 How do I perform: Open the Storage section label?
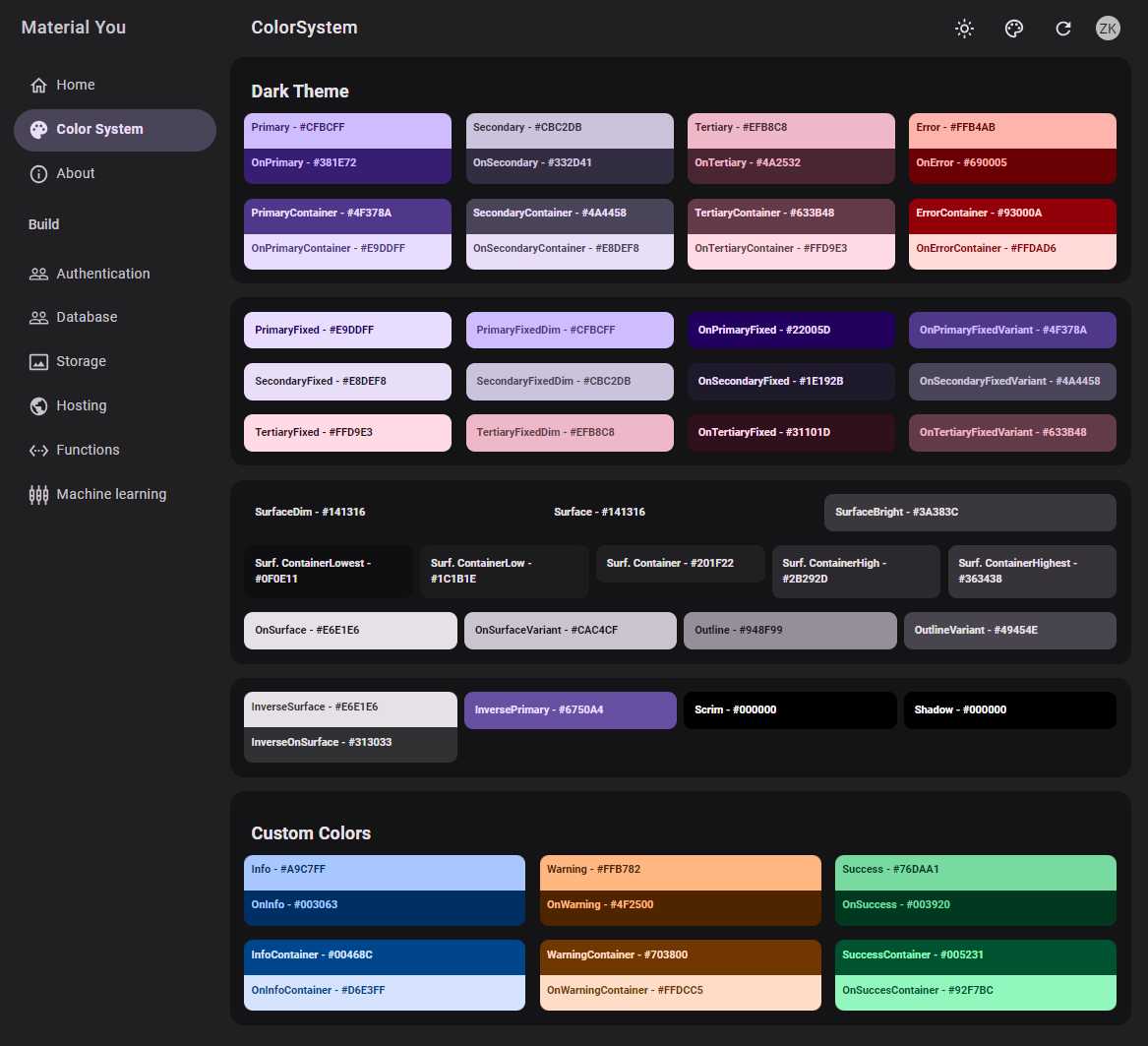click(x=82, y=361)
